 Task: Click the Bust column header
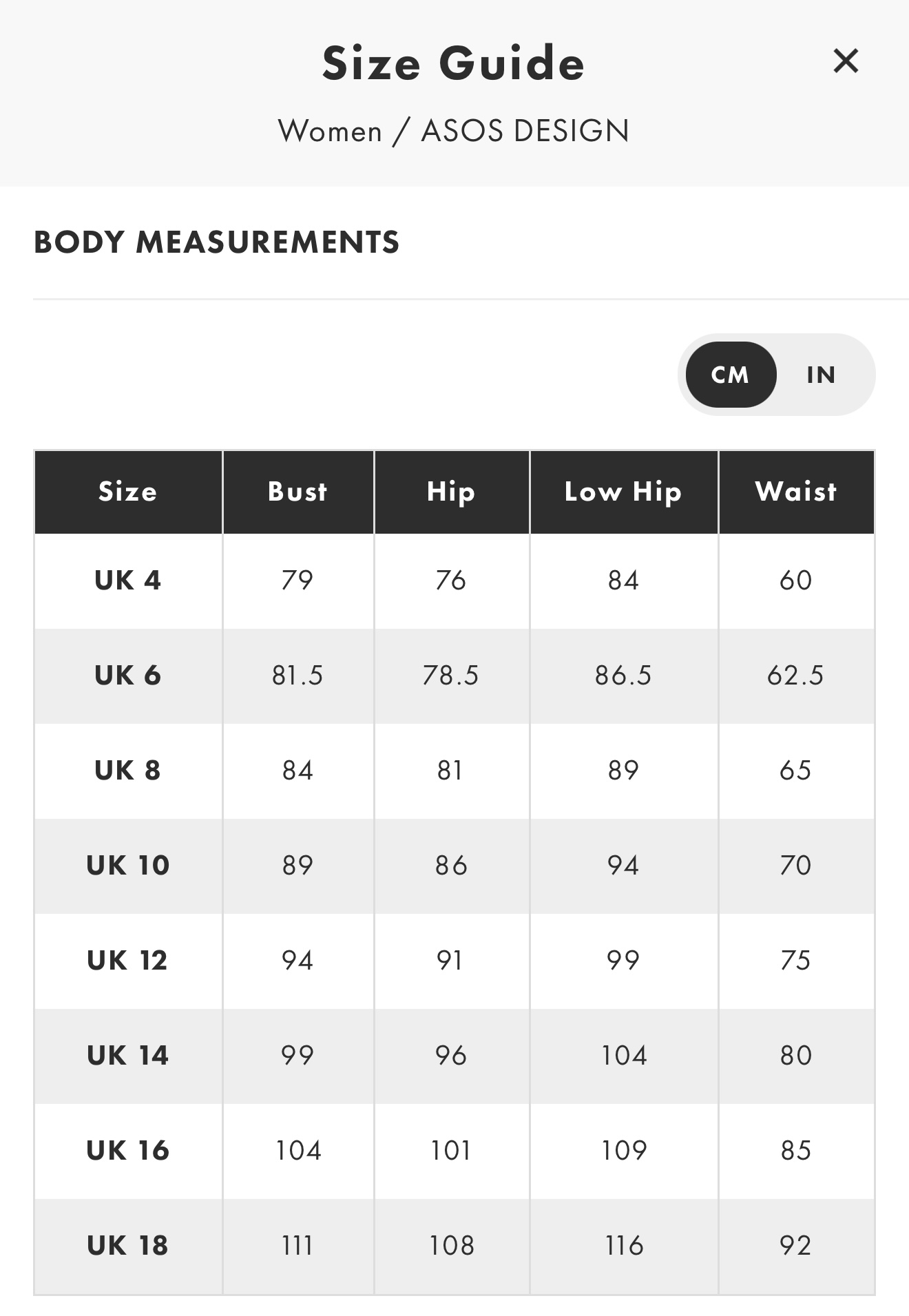tap(297, 492)
